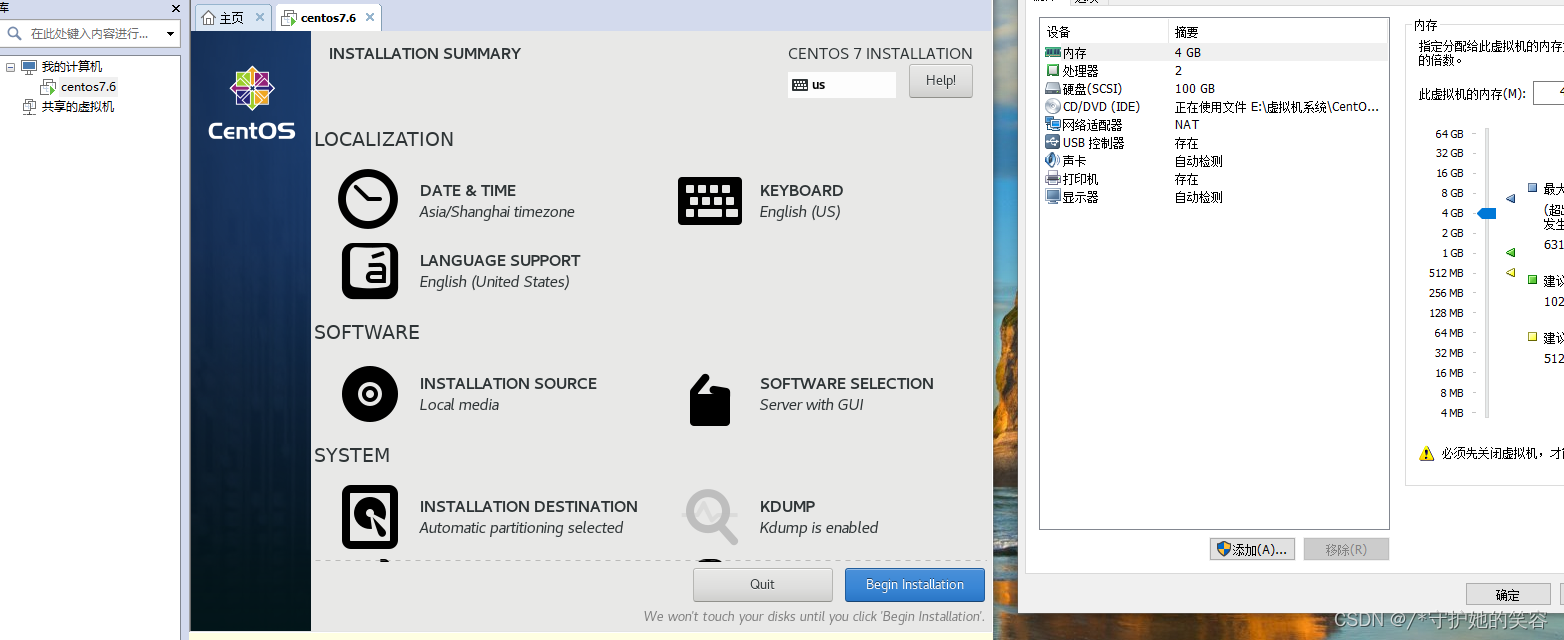Select the 网络适配器 NAT row
The width and height of the screenshot is (1564, 640).
[1214, 124]
